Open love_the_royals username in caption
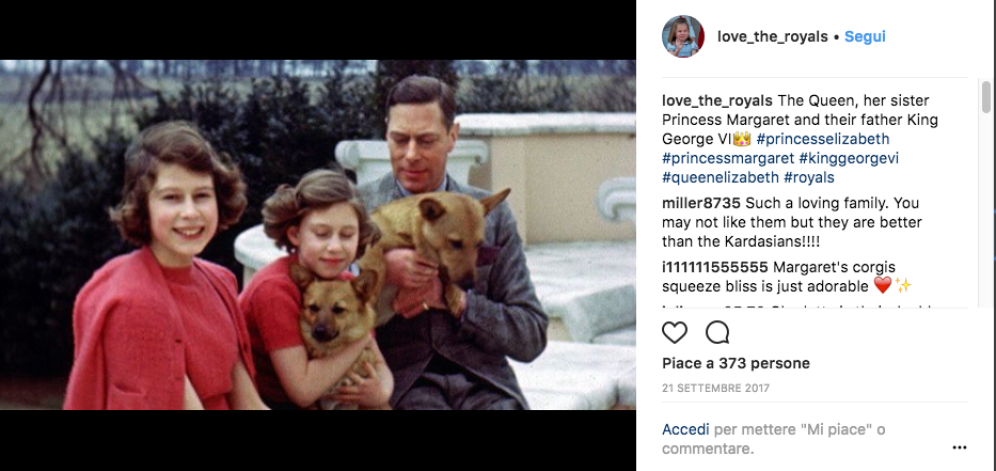Viewport: 996px width, 471px height. tap(717, 101)
